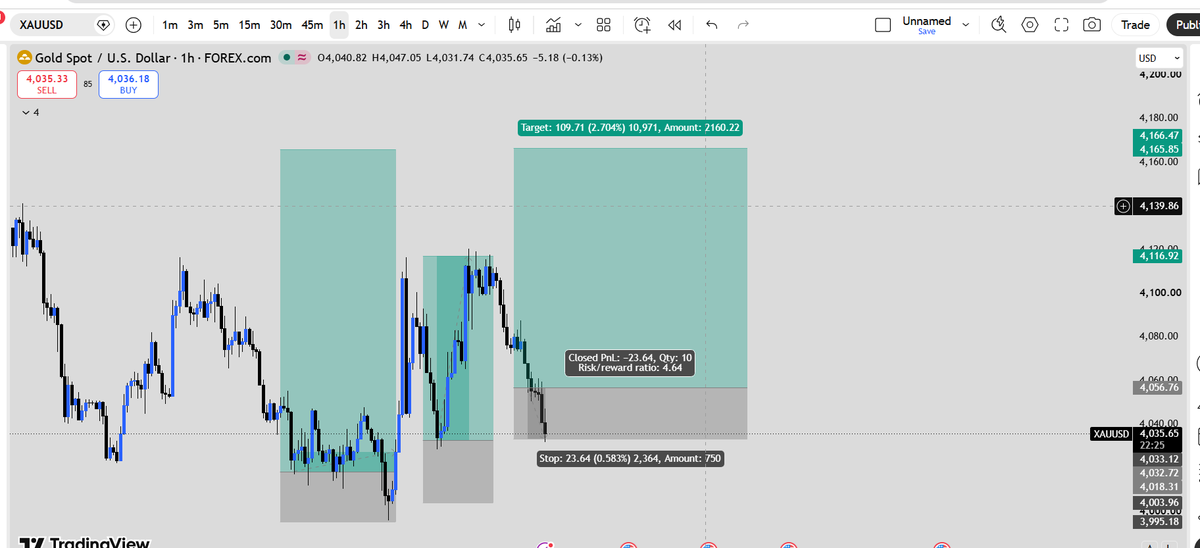Open the USD currency dropdown
This screenshot has width=1200, height=548.
[x=1159, y=58]
